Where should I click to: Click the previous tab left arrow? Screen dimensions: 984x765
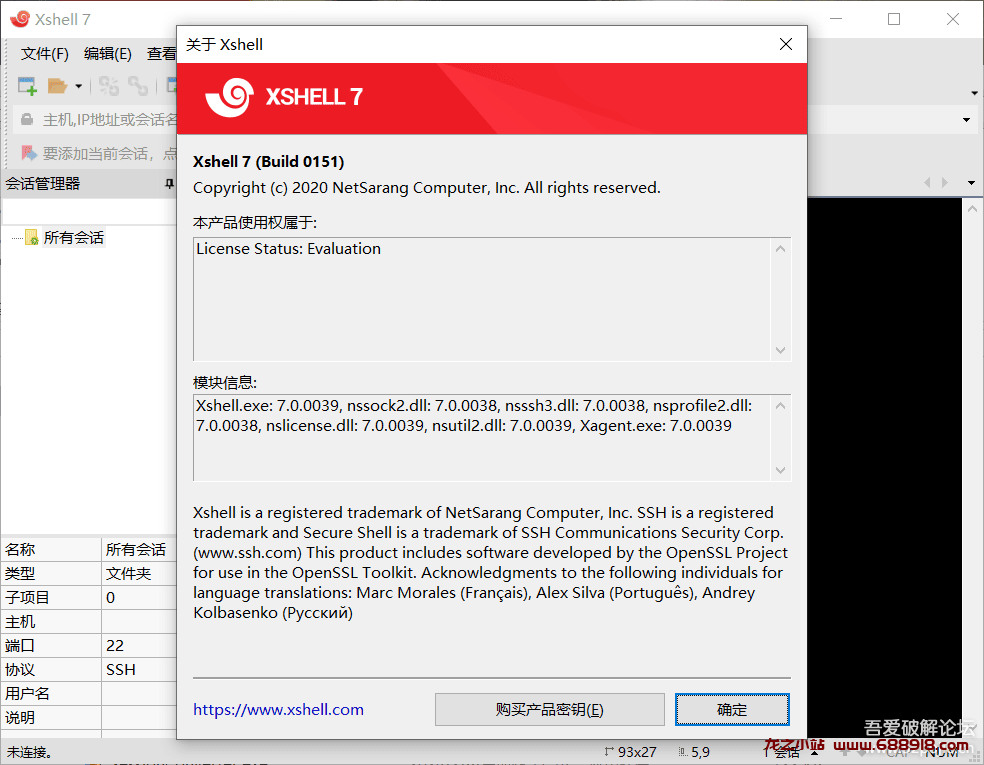click(x=927, y=183)
